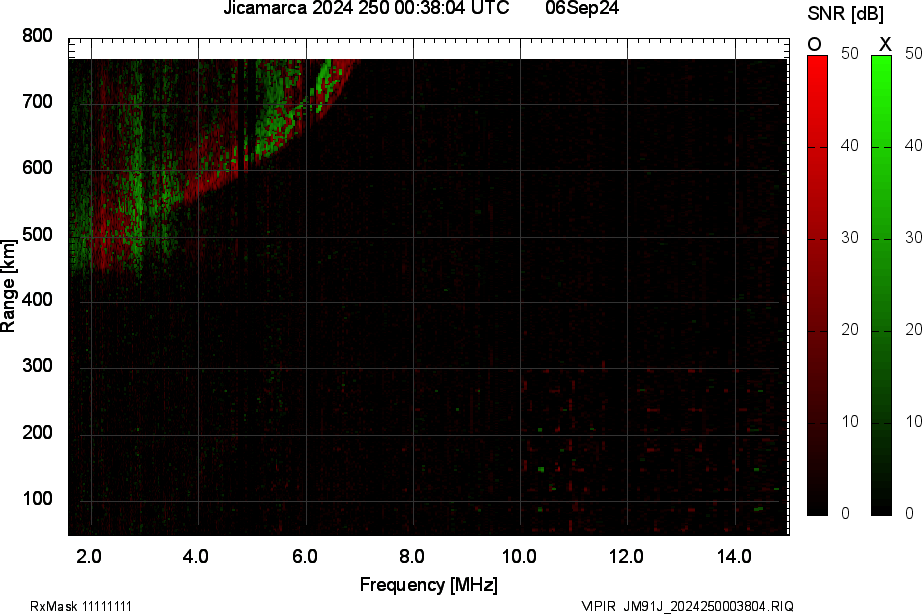Click the 14.0 frequency tick label
This screenshot has height=614, width=922.
[734, 556]
